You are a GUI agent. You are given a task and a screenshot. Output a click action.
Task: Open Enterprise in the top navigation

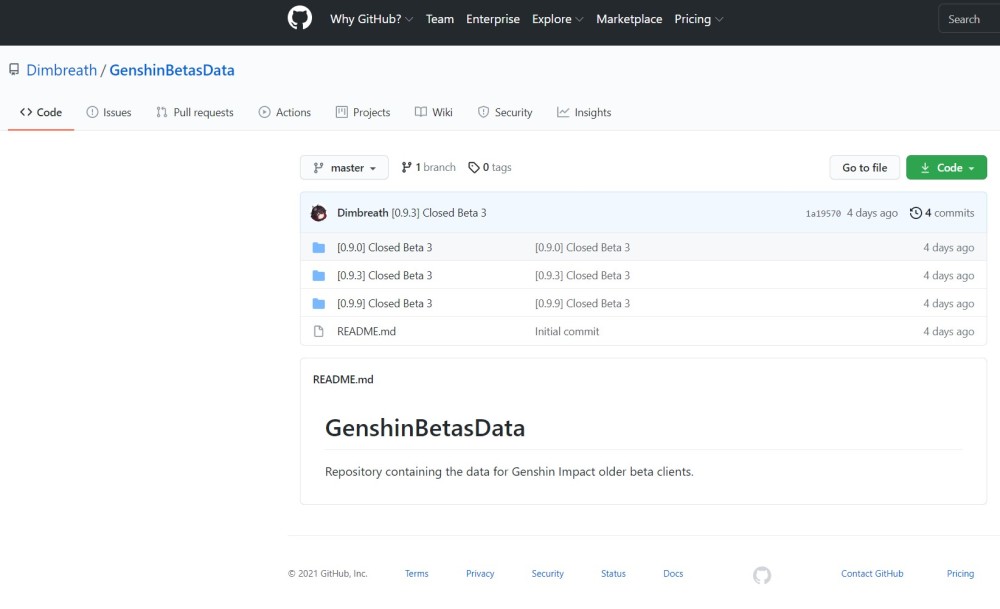[493, 19]
